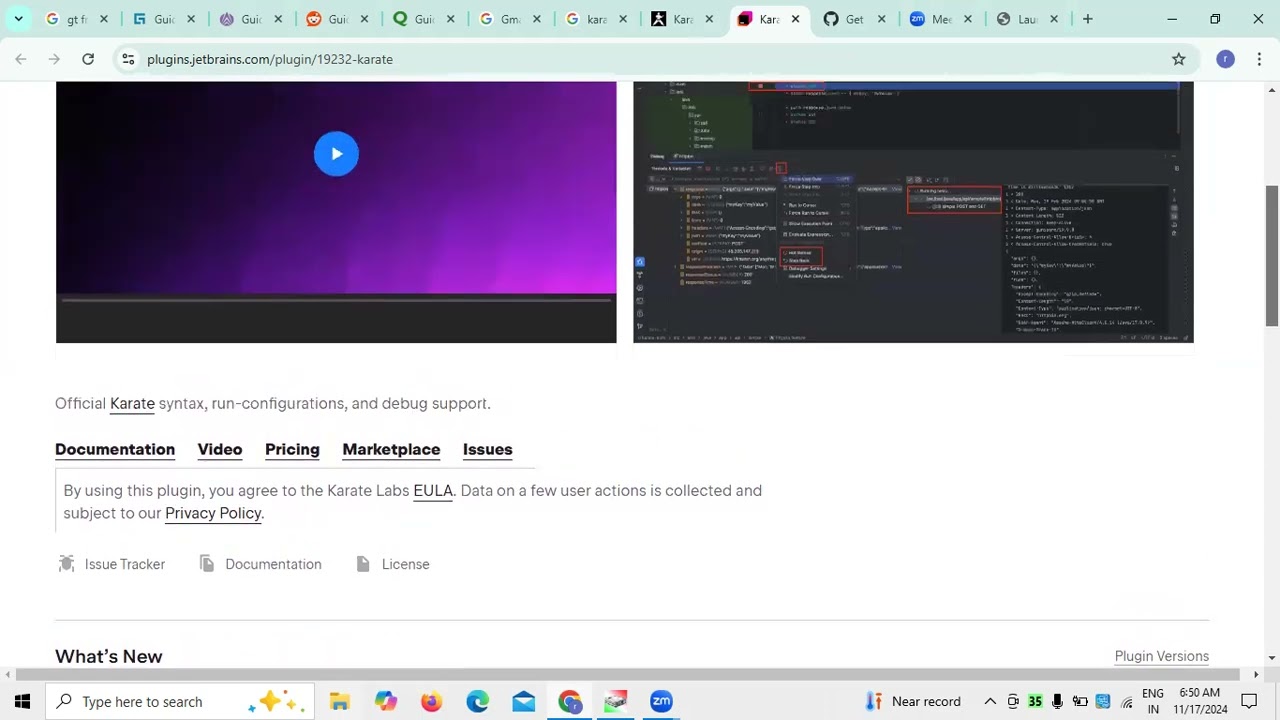The image size is (1280, 720).
Task: Switch to the Reddit 'Gui' tab
Action: click(339, 19)
